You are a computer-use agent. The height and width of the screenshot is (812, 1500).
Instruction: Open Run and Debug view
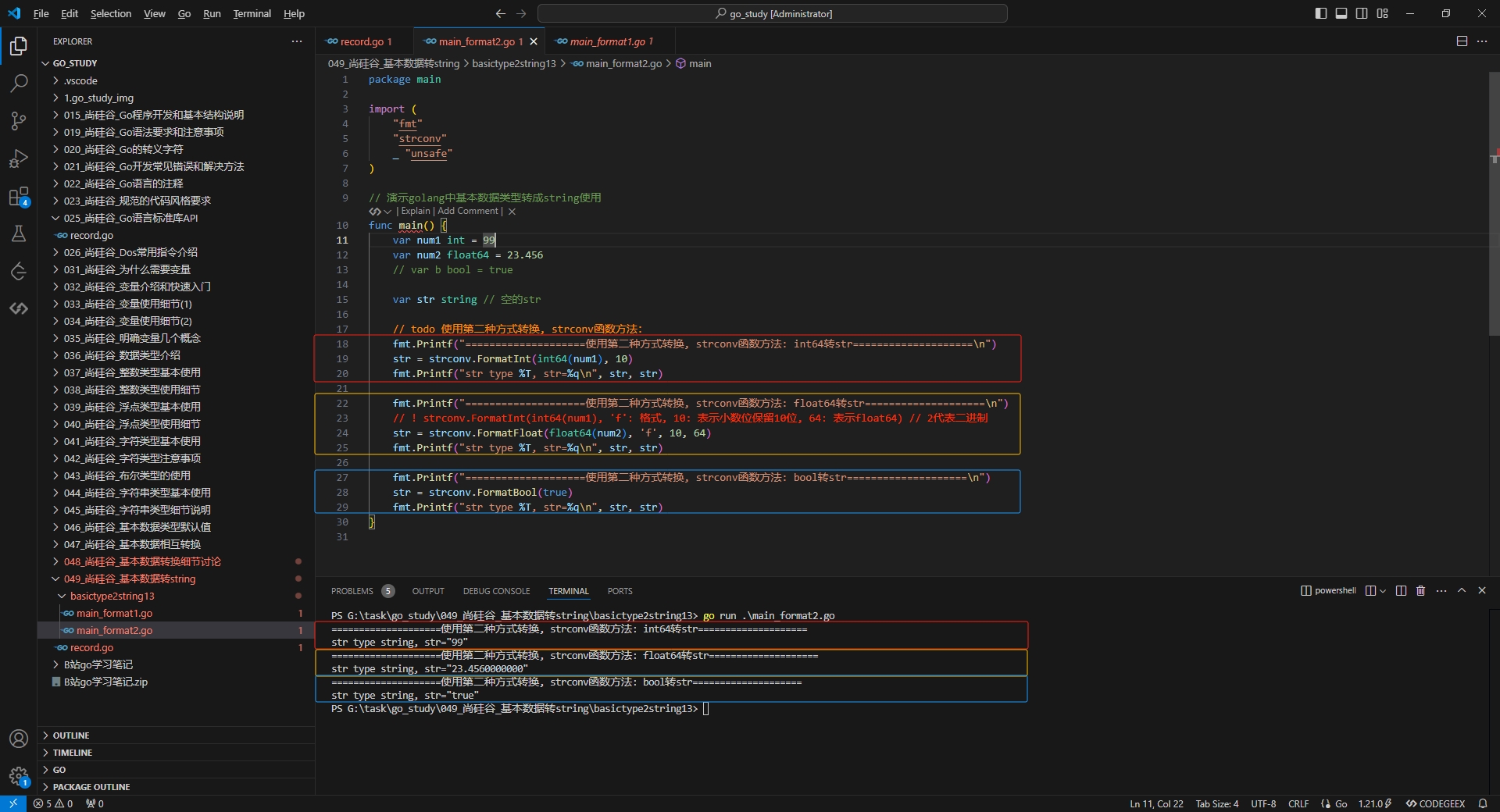(19, 158)
